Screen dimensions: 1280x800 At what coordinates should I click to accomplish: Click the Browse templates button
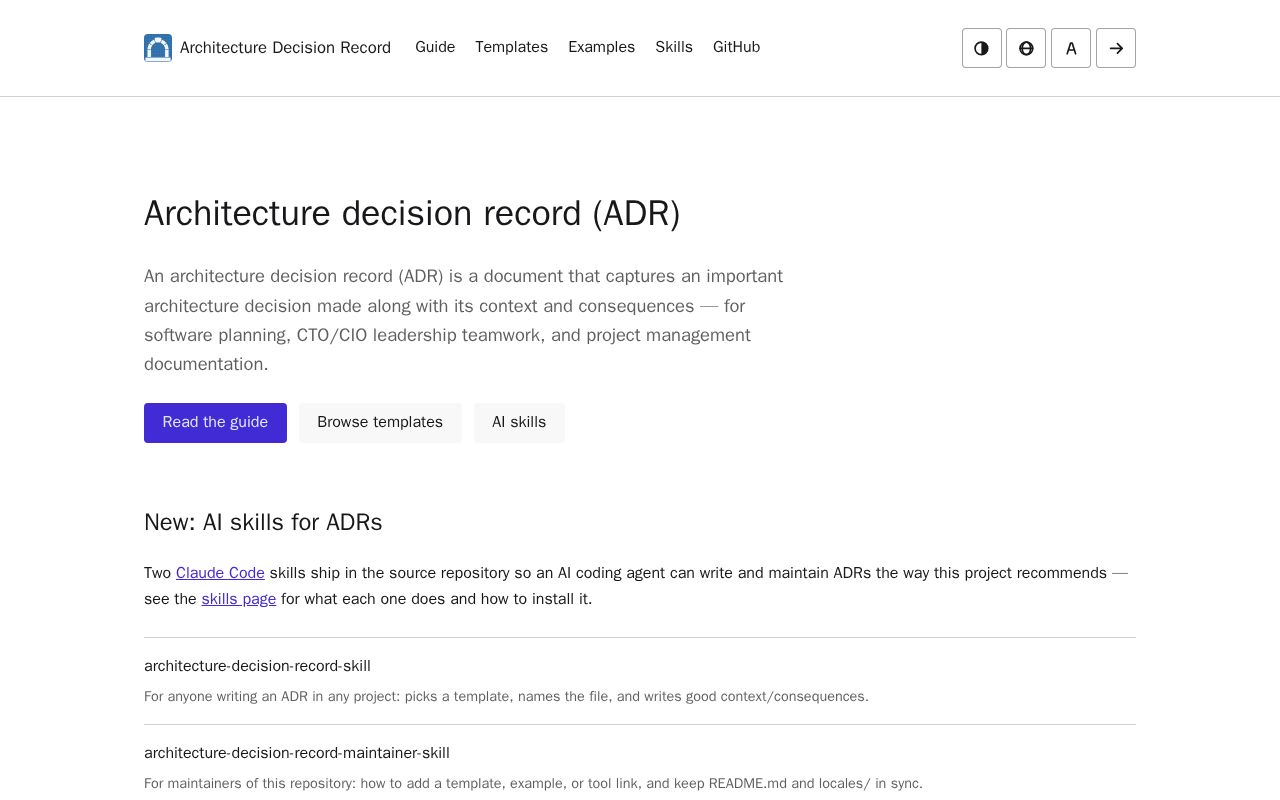tap(380, 423)
